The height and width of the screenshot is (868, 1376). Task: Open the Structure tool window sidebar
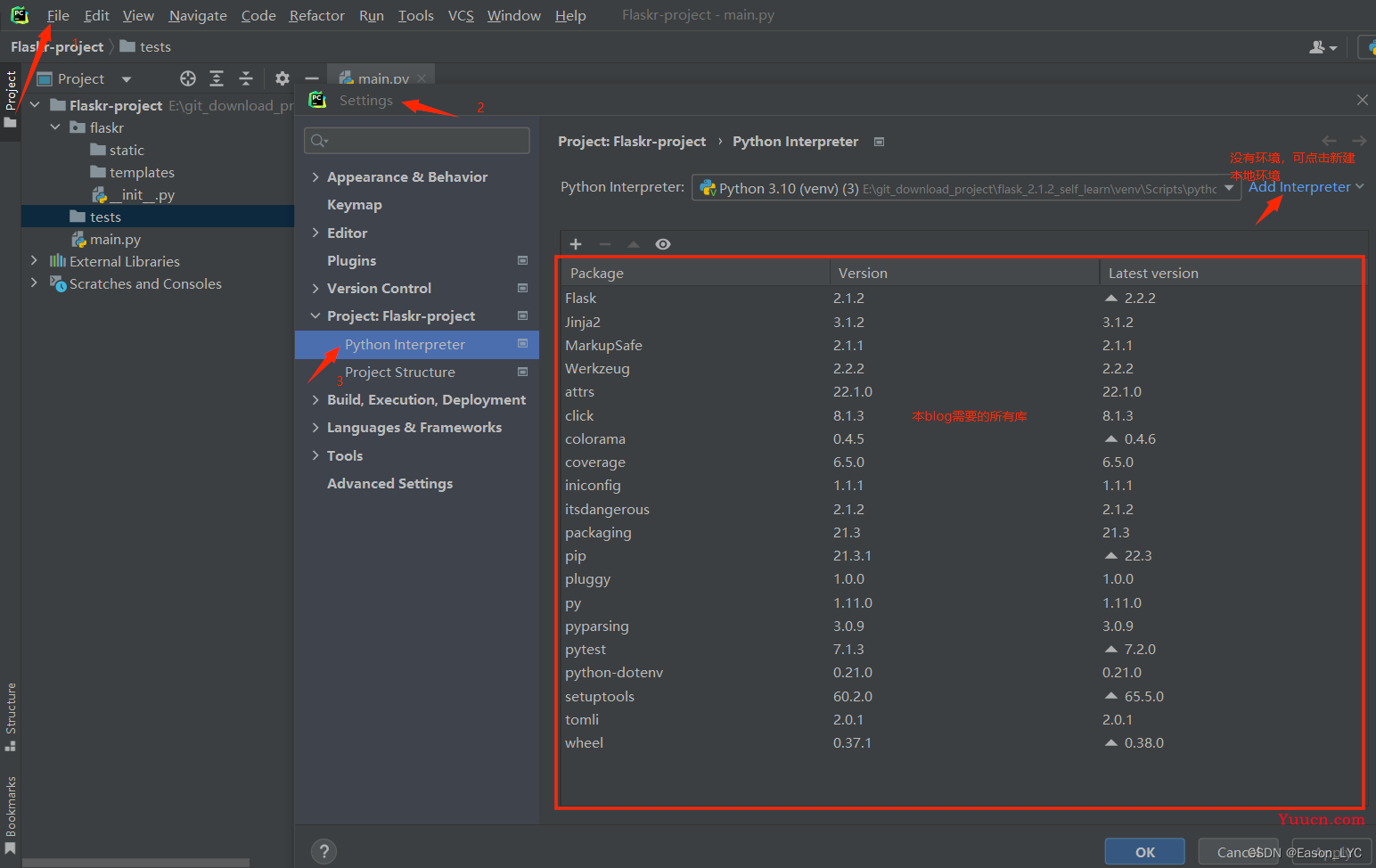pos(11,716)
